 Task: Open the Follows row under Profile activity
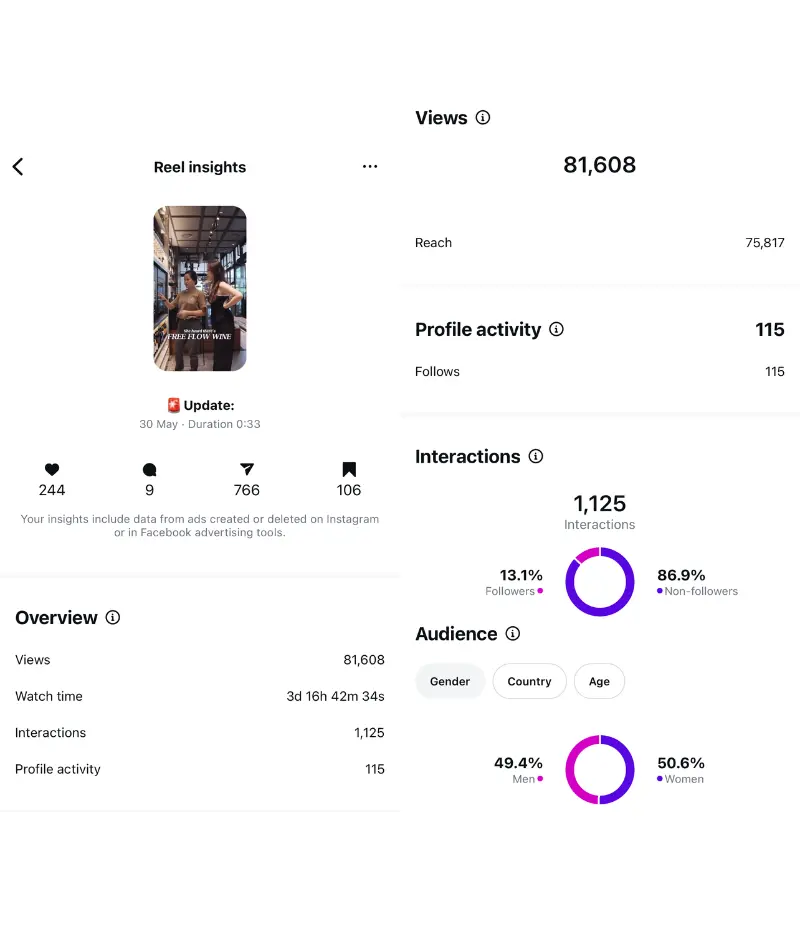[x=600, y=371]
